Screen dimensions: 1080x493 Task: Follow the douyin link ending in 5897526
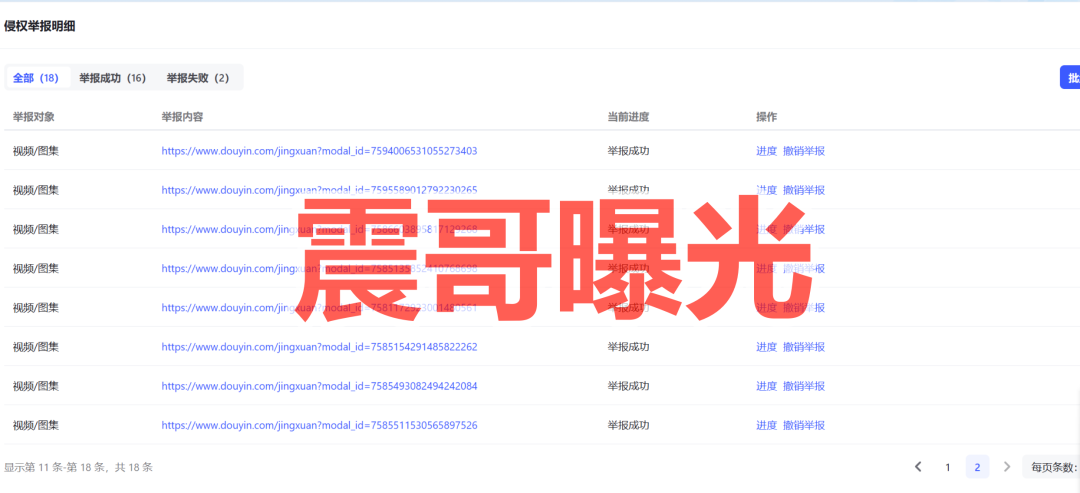[319, 425]
